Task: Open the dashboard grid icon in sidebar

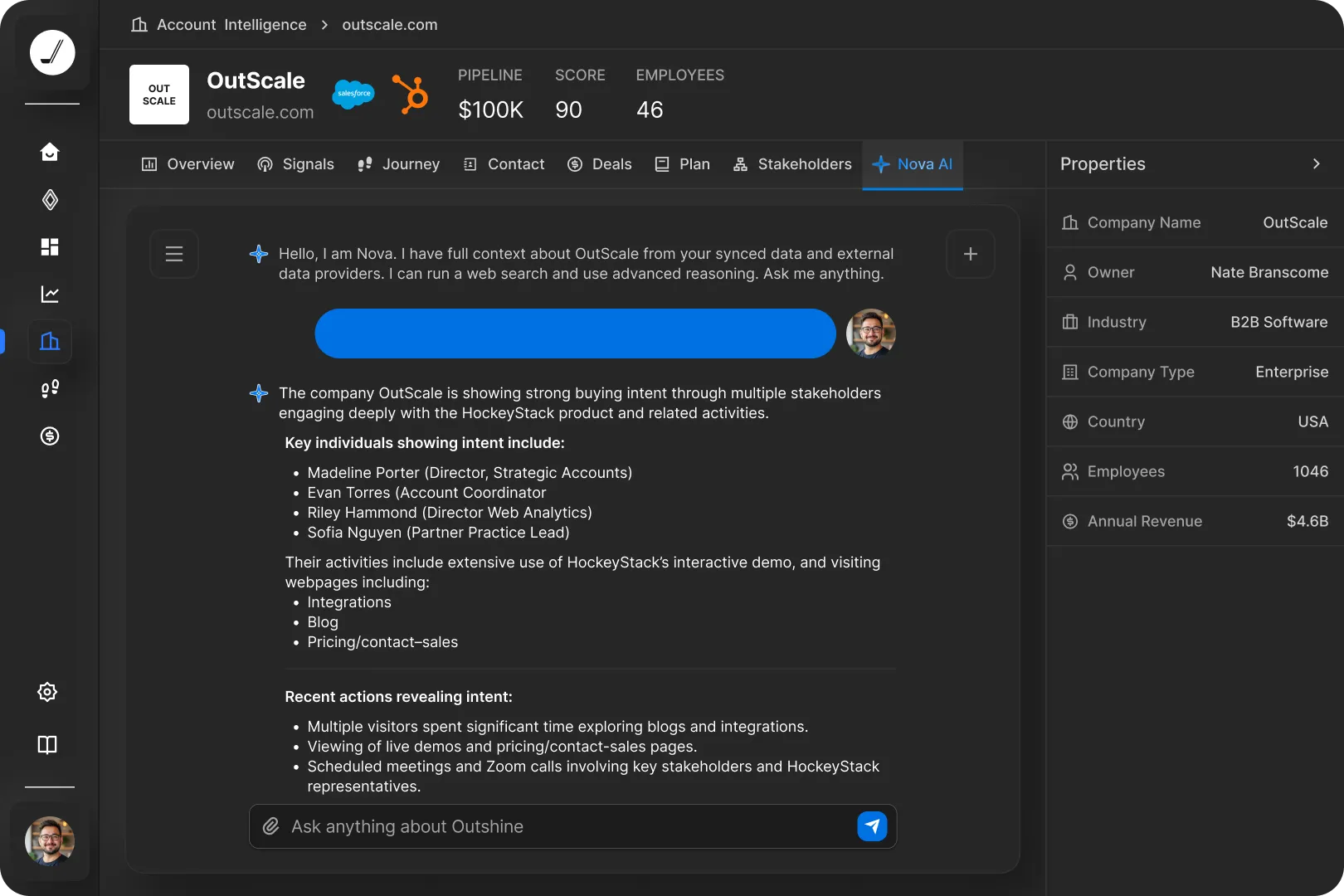Action: click(x=50, y=246)
